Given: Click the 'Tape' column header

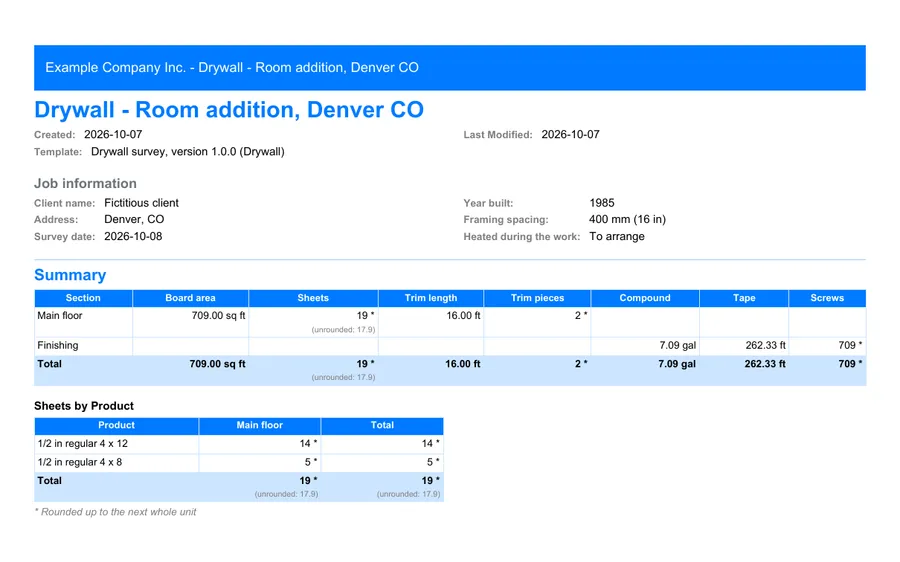Looking at the screenshot, I should [x=744, y=298].
